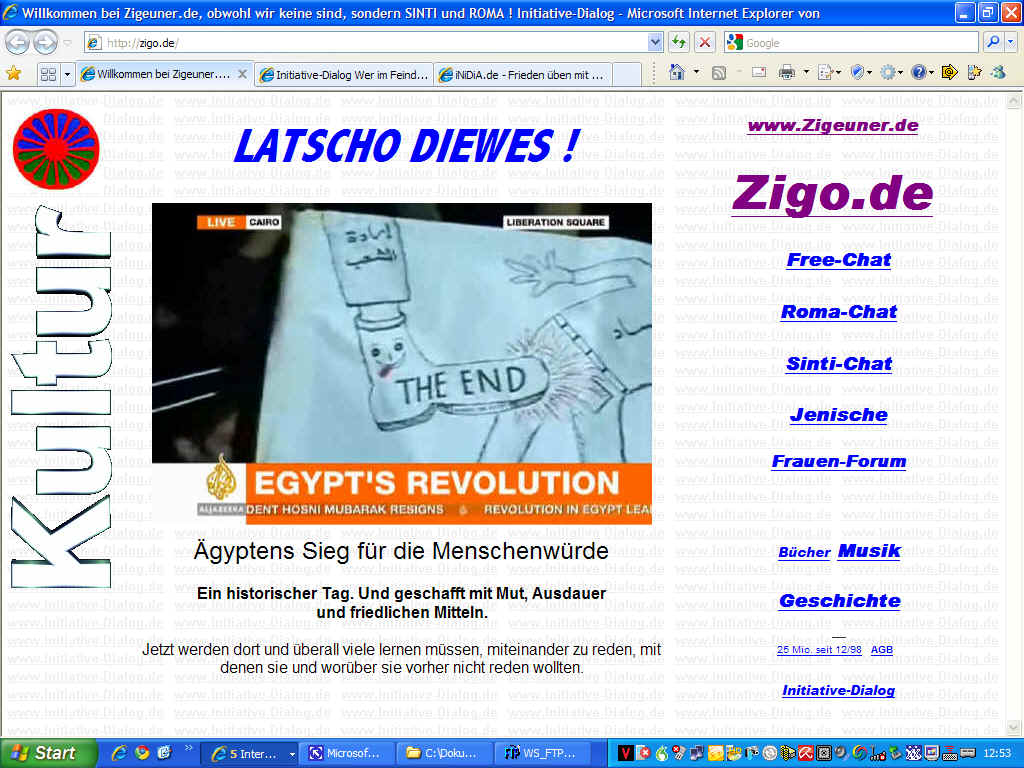Viewport: 1024px width, 768px height.
Task: Switch to Initiative-Dialog Wer im Feind tab
Action: tap(344, 74)
